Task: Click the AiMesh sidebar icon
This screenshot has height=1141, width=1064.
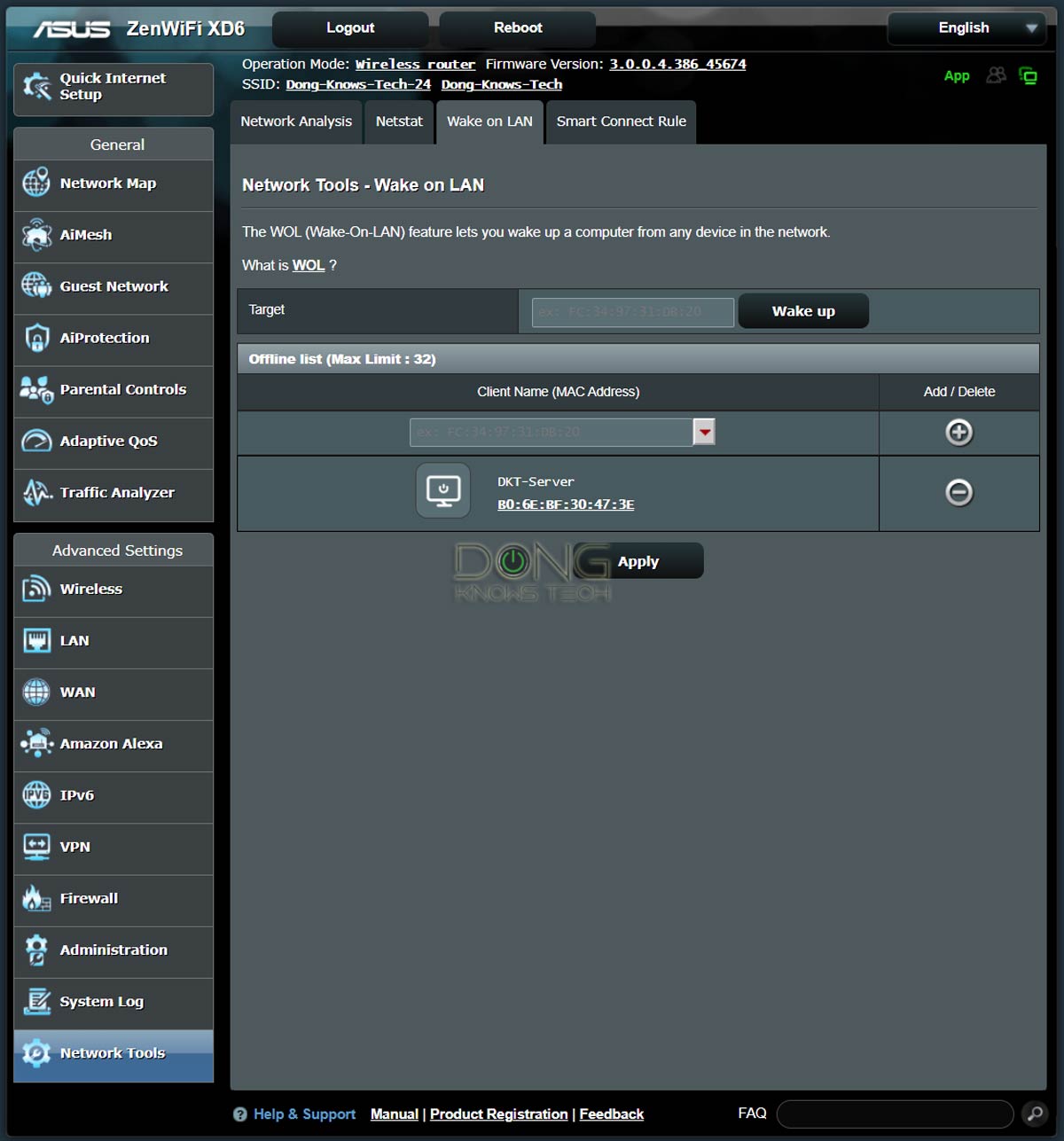Action: click(x=36, y=234)
